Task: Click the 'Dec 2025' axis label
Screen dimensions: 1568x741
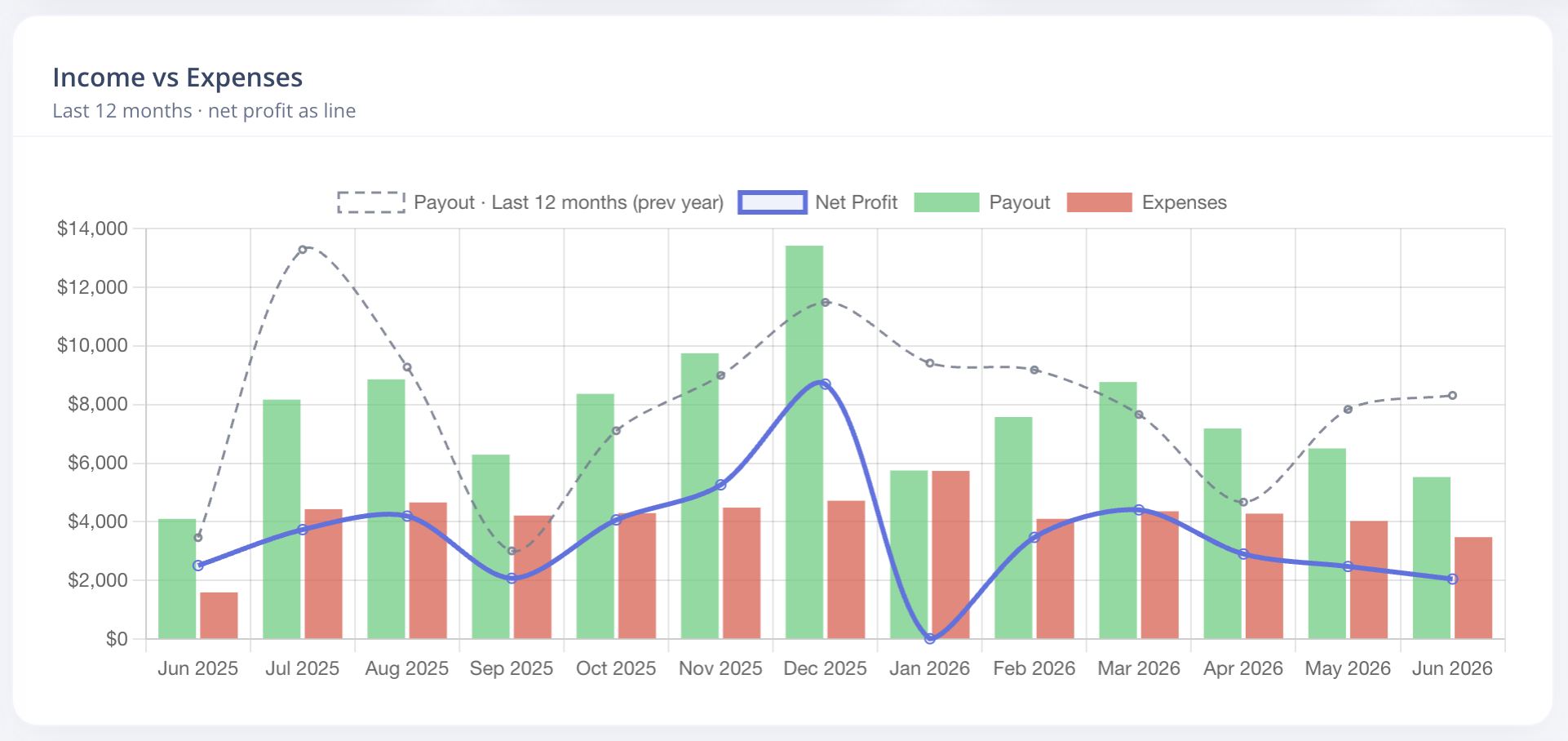Action: coord(826,668)
